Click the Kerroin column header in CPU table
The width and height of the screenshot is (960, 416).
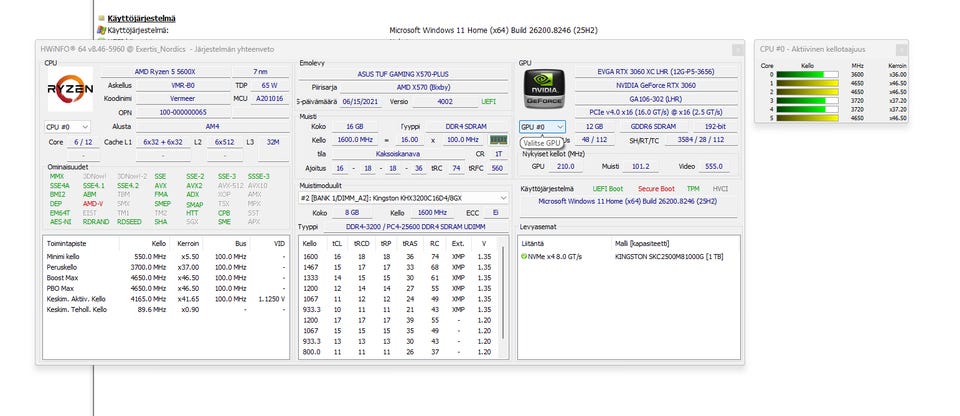click(186, 243)
